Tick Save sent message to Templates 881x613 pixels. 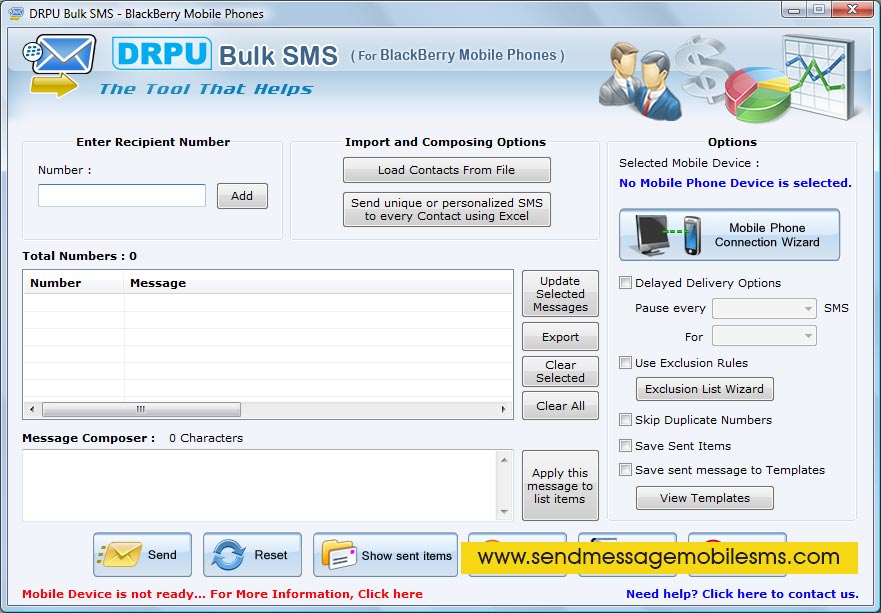pyautogui.click(x=625, y=469)
